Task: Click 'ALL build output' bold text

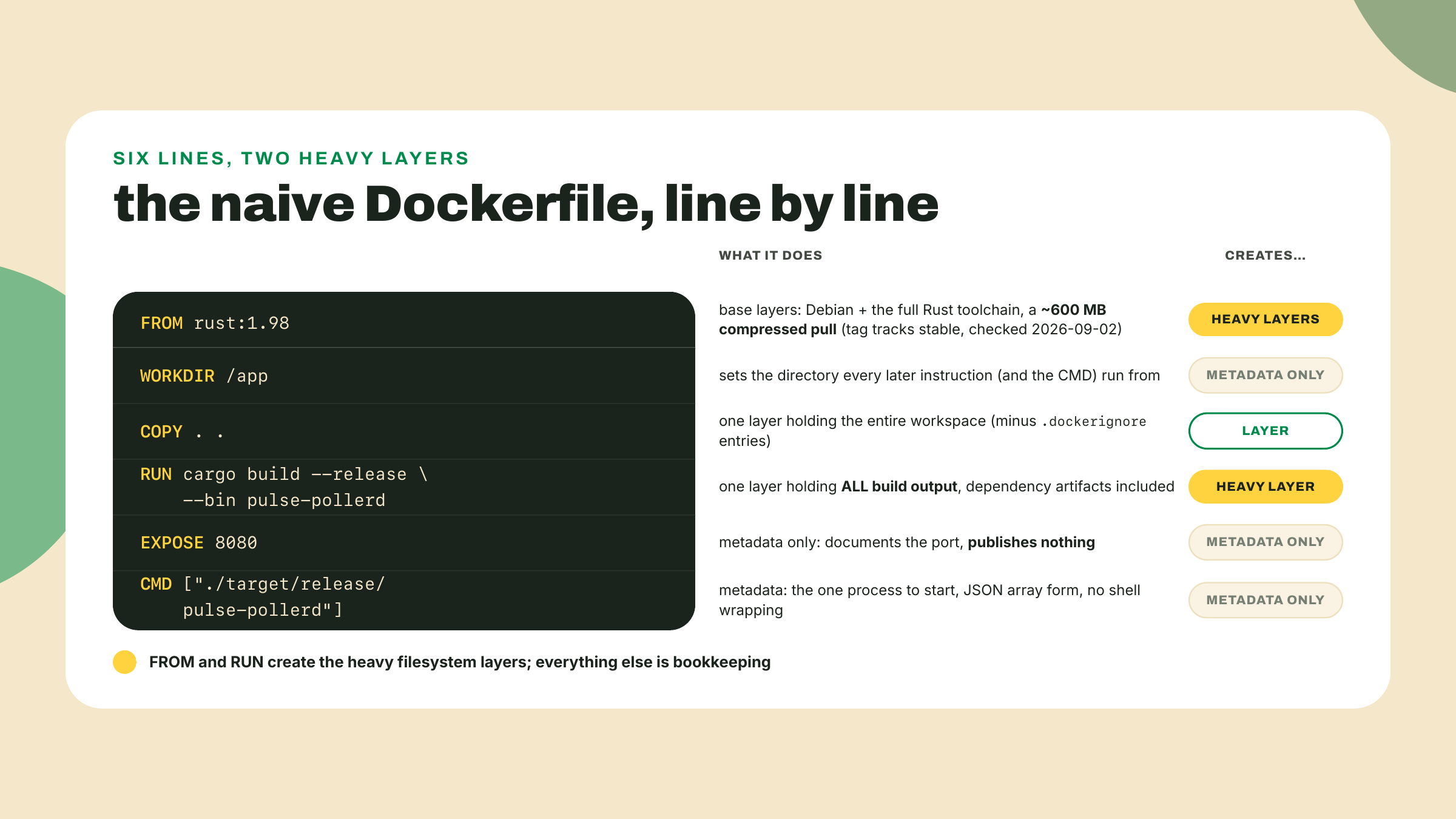Action: tap(899, 487)
